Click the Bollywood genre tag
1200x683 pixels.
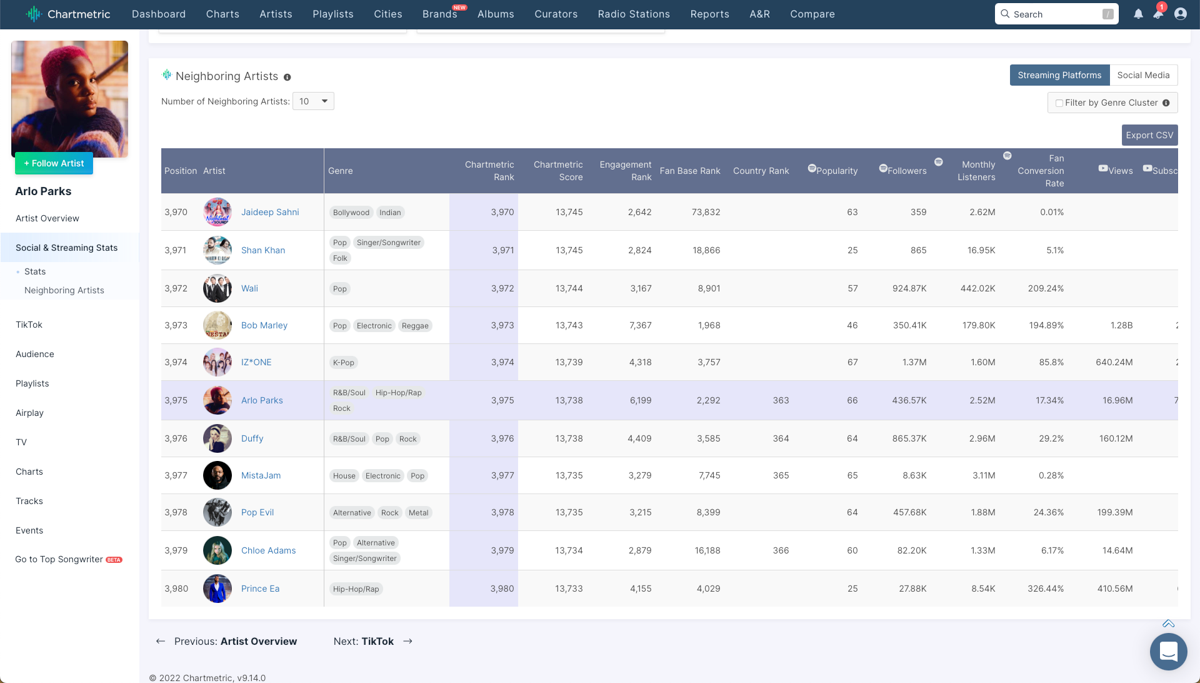[x=351, y=212]
